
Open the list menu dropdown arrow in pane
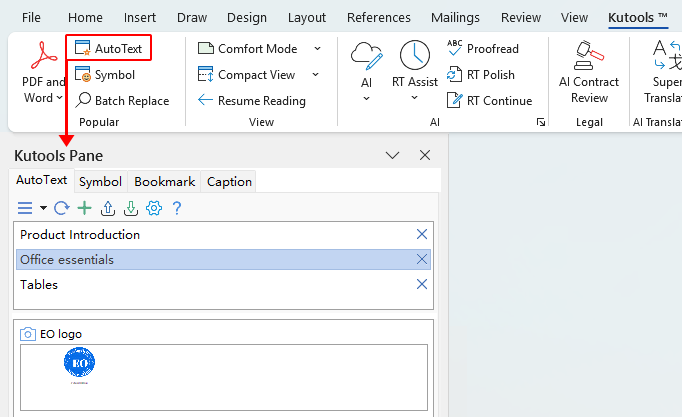coord(43,208)
